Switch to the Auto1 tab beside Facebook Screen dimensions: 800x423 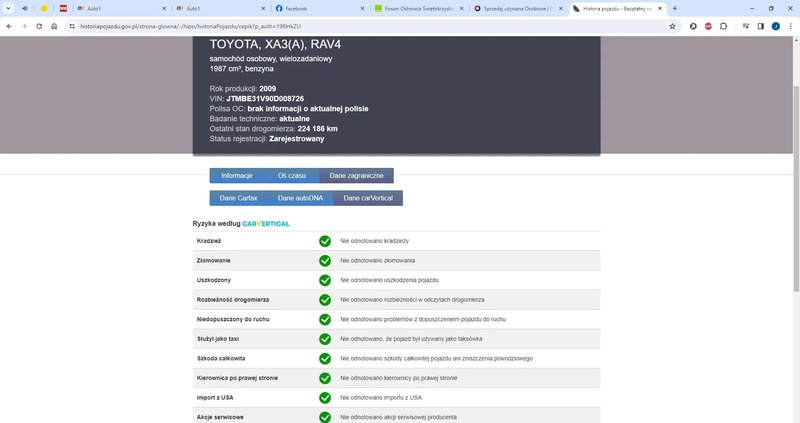tap(222, 8)
